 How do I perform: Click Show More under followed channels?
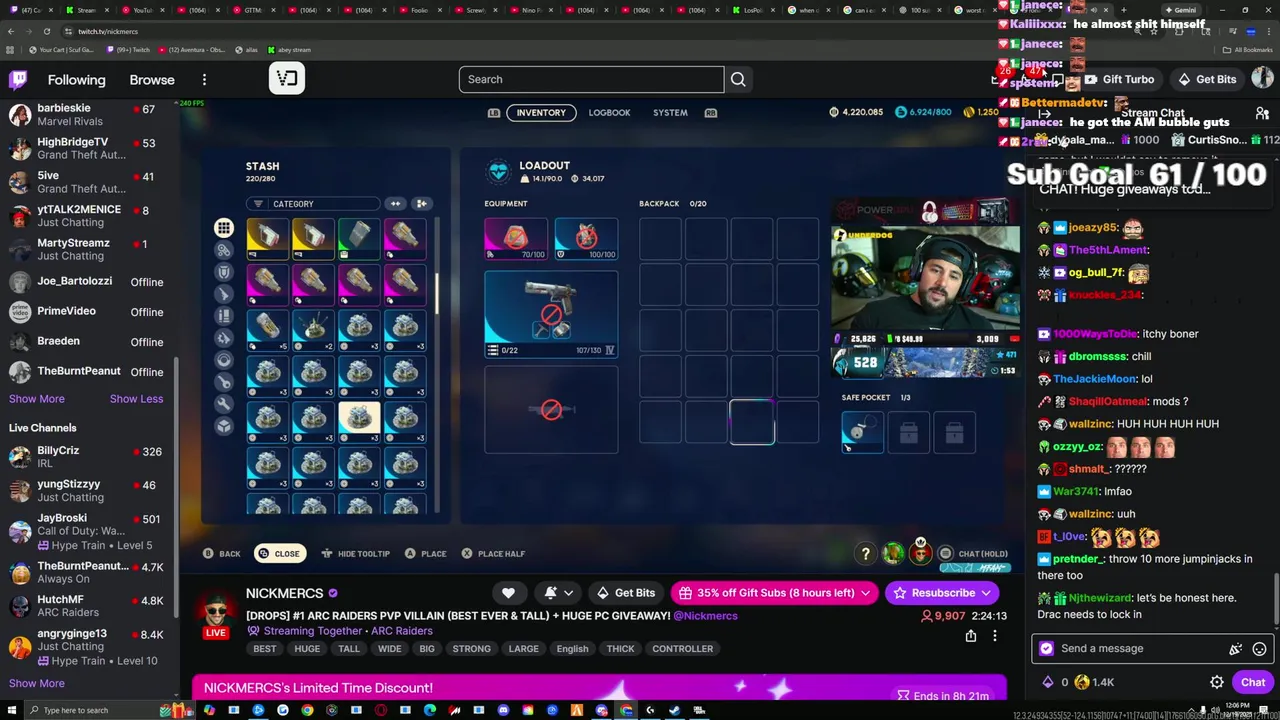37,399
